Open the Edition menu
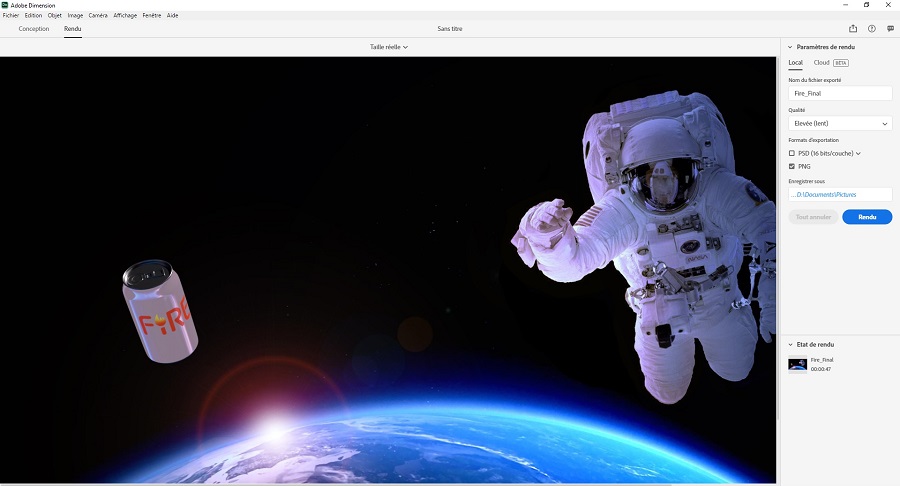Image resolution: width=900 pixels, height=486 pixels. click(33, 15)
